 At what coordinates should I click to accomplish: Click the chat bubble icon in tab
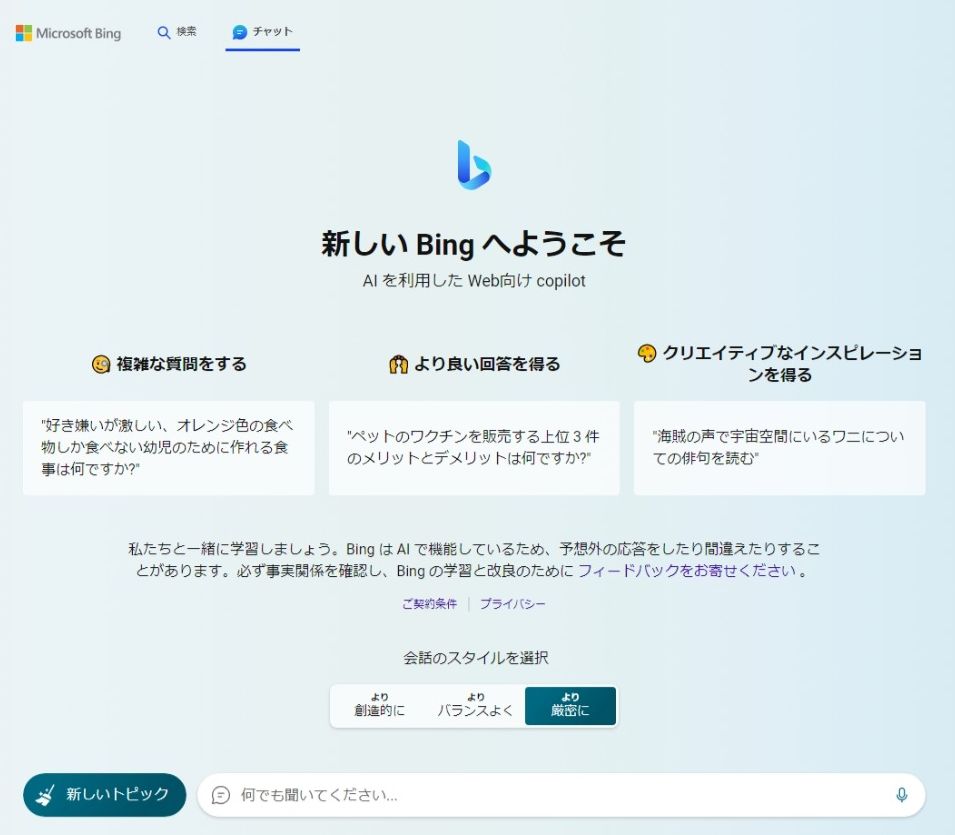coord(240,32)
